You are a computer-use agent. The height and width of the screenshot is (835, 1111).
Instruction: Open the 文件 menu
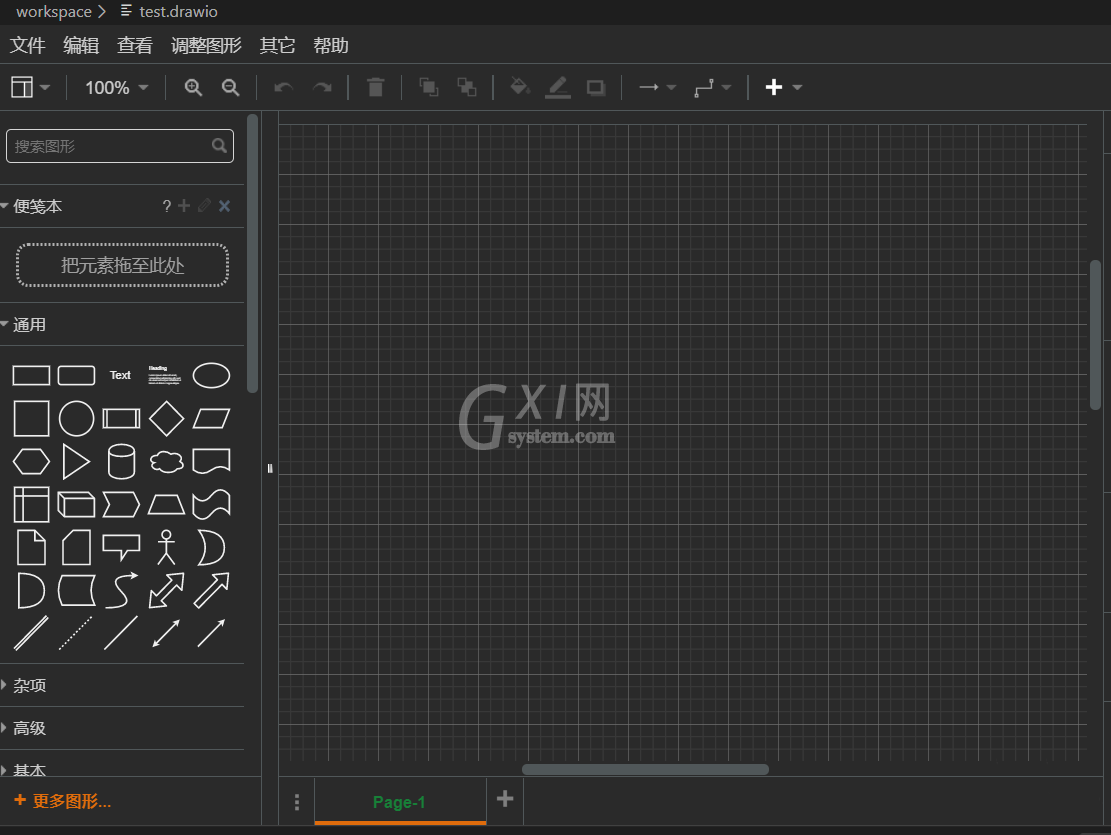coord(28,45)
